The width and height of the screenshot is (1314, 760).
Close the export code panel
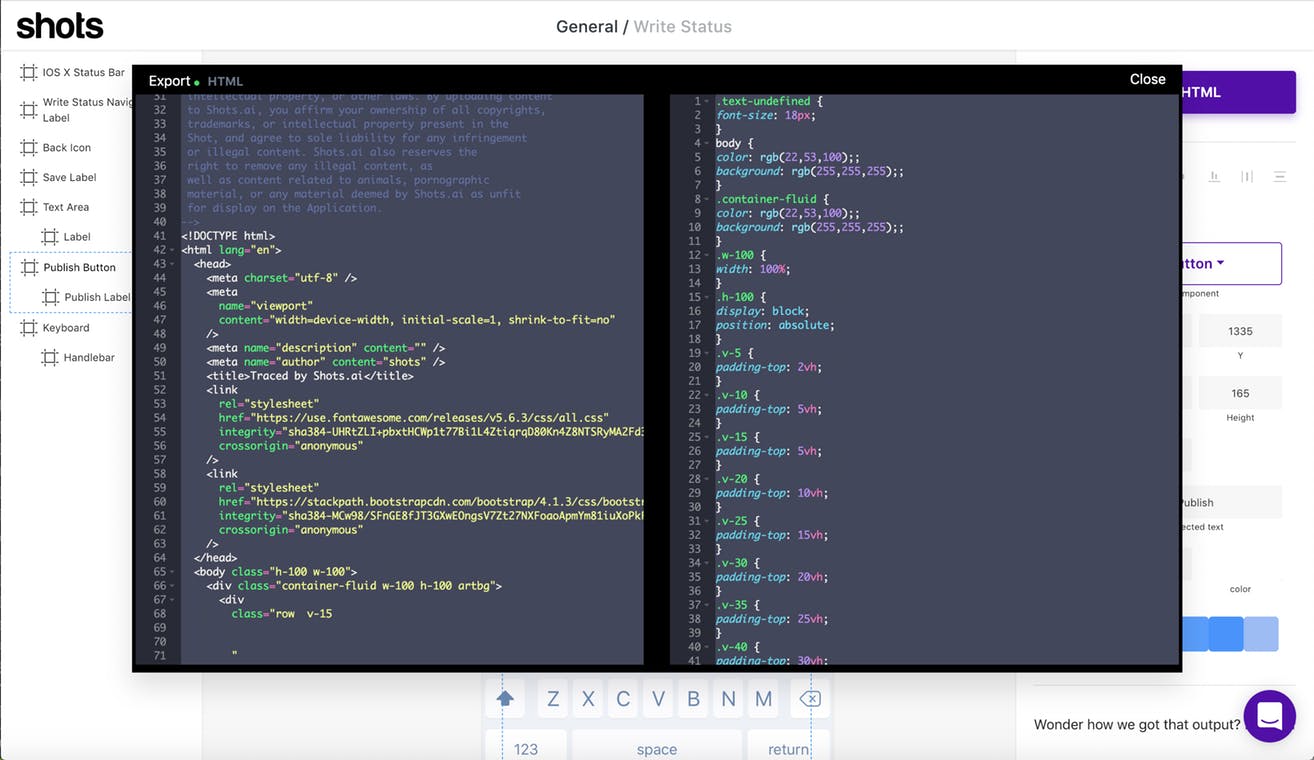(1147, 80)
